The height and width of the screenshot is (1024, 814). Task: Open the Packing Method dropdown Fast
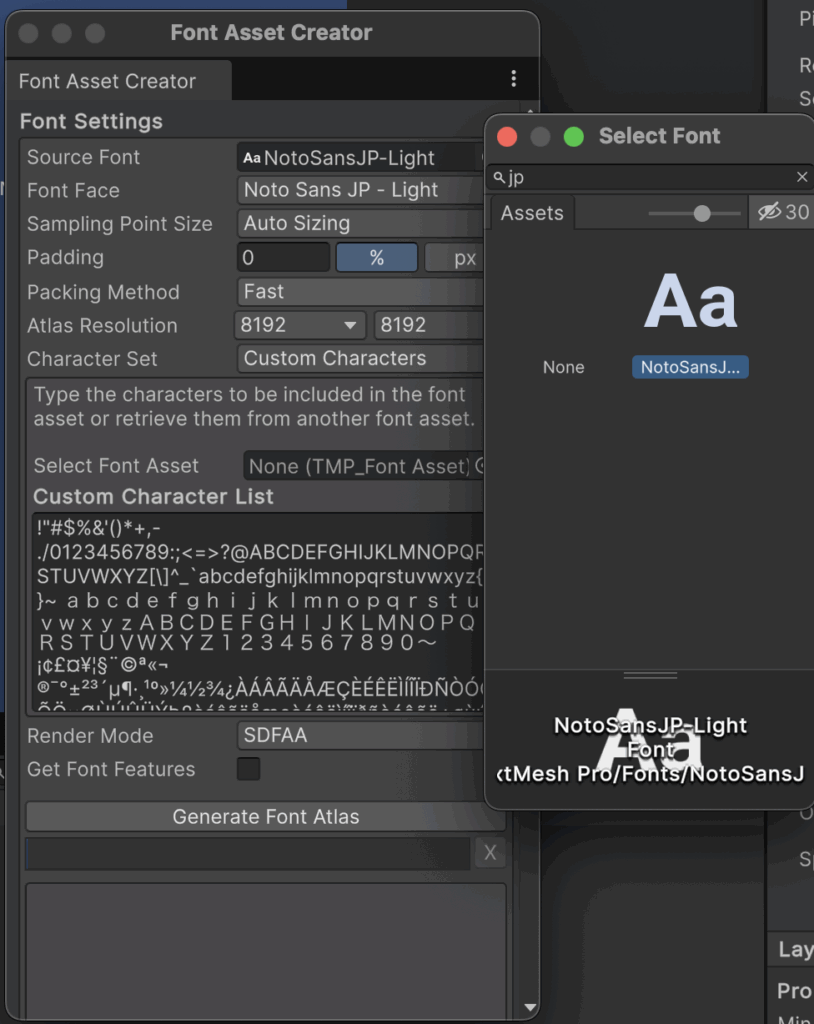[360, 291]
